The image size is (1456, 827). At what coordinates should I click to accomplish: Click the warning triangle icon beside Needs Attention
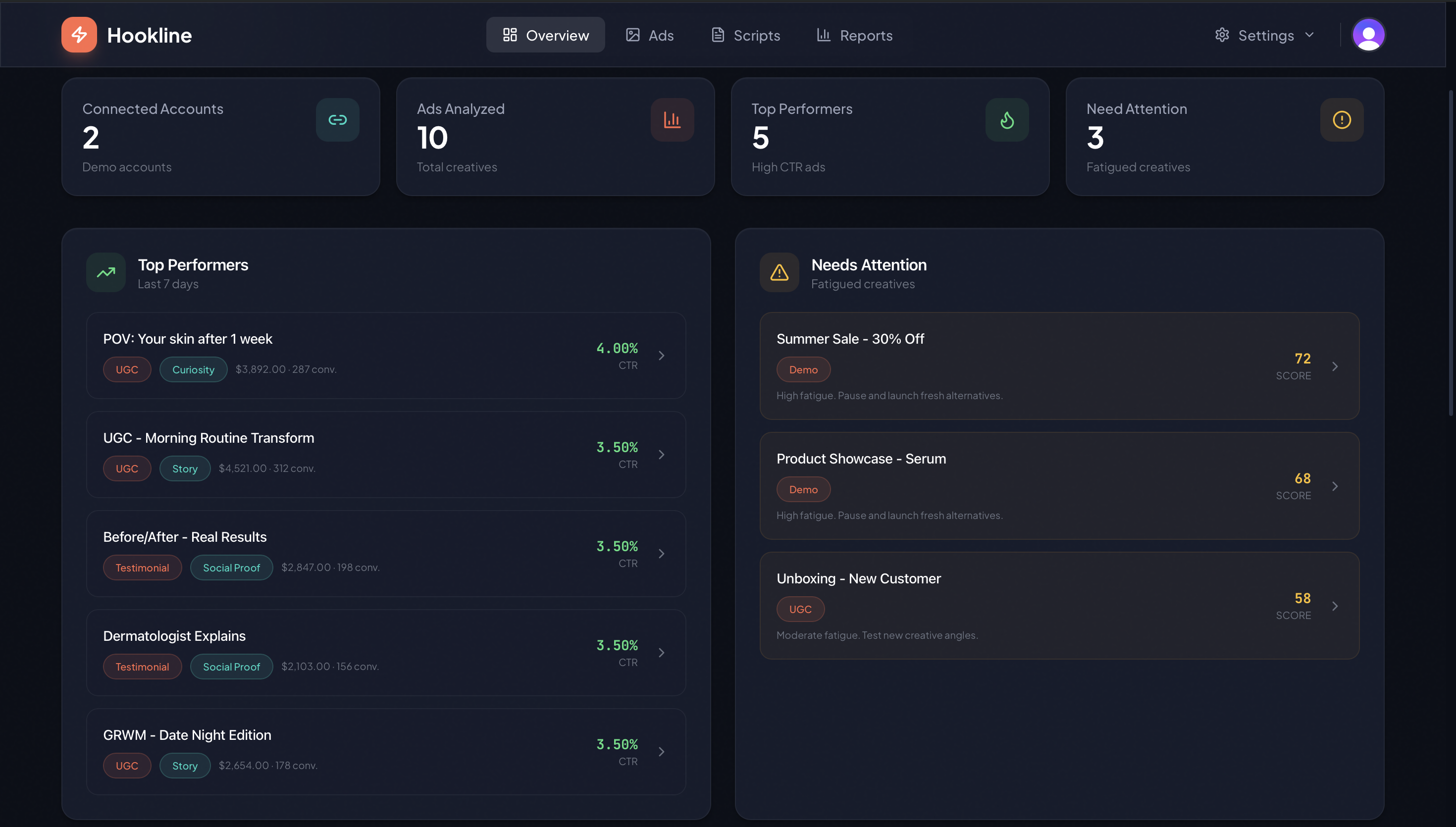coord(779,273)
